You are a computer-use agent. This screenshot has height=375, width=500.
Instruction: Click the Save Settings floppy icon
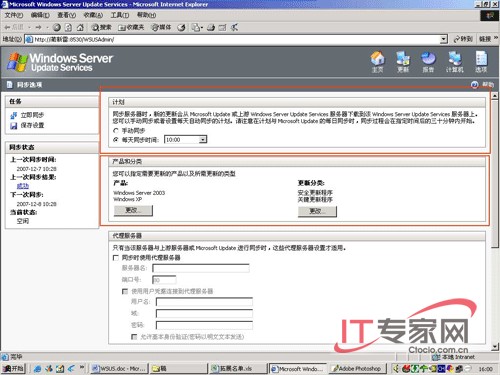(x=14, y=126)
